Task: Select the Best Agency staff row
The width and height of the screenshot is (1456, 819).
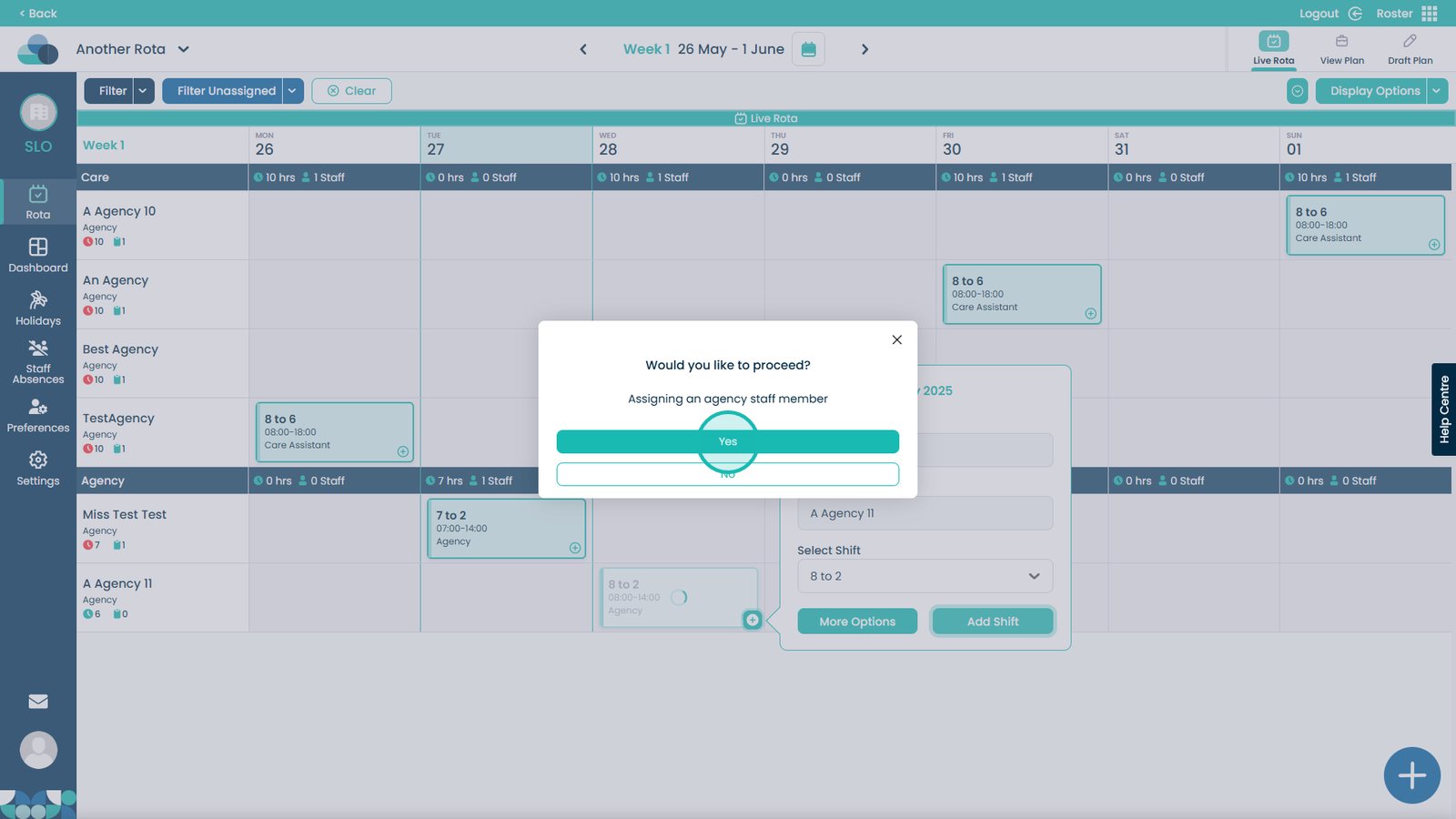Action: coord(162,364)
